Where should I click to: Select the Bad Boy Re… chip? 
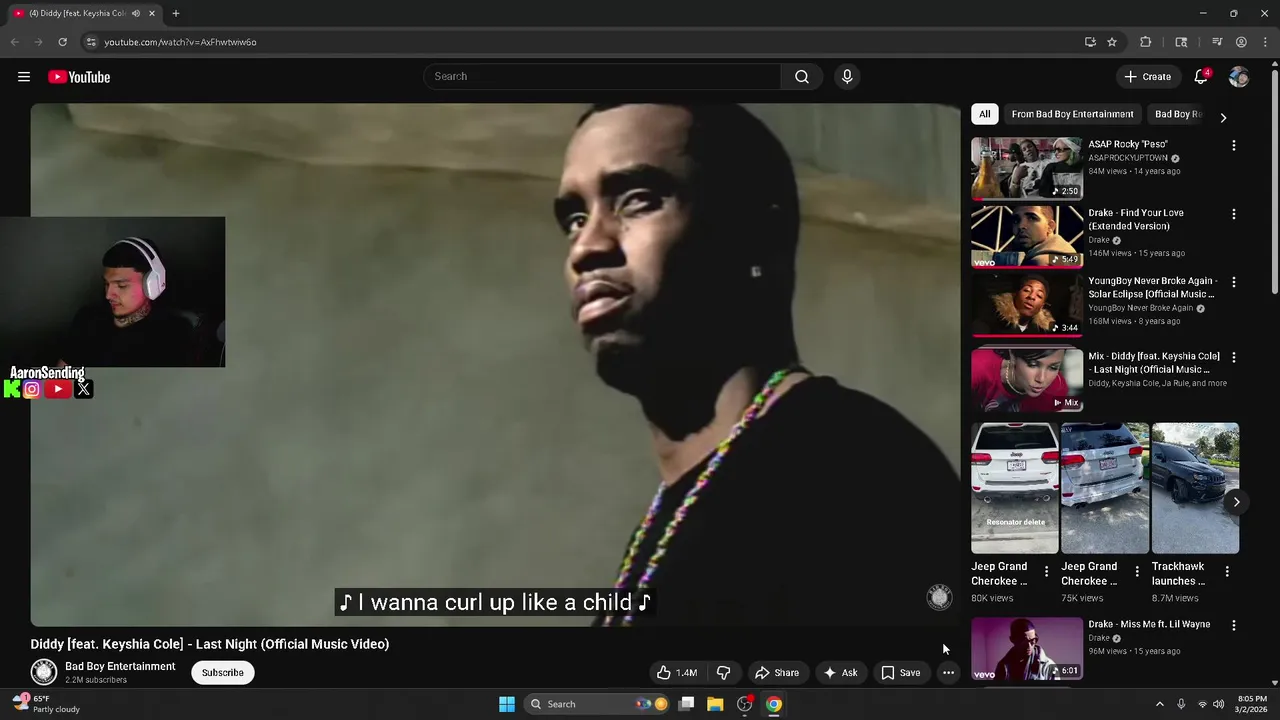[1178, 114]
